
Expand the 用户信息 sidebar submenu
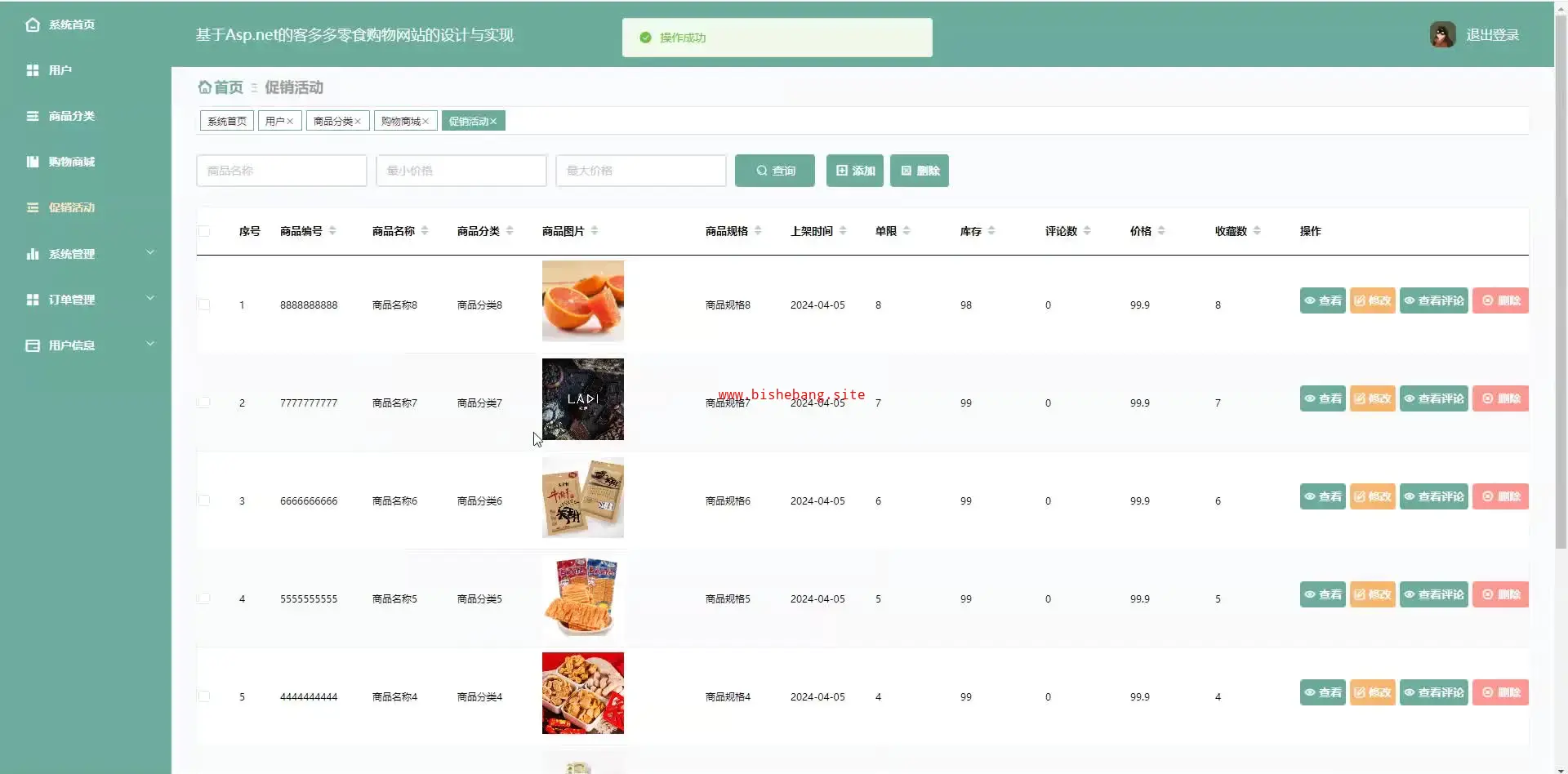point(86,345)
